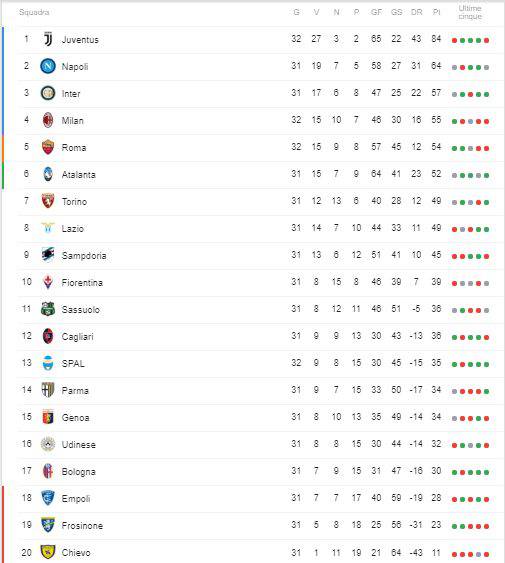The width and height of the screenshot is (505, 563).
Task: Select the Inter team badge
Action: 48,93
